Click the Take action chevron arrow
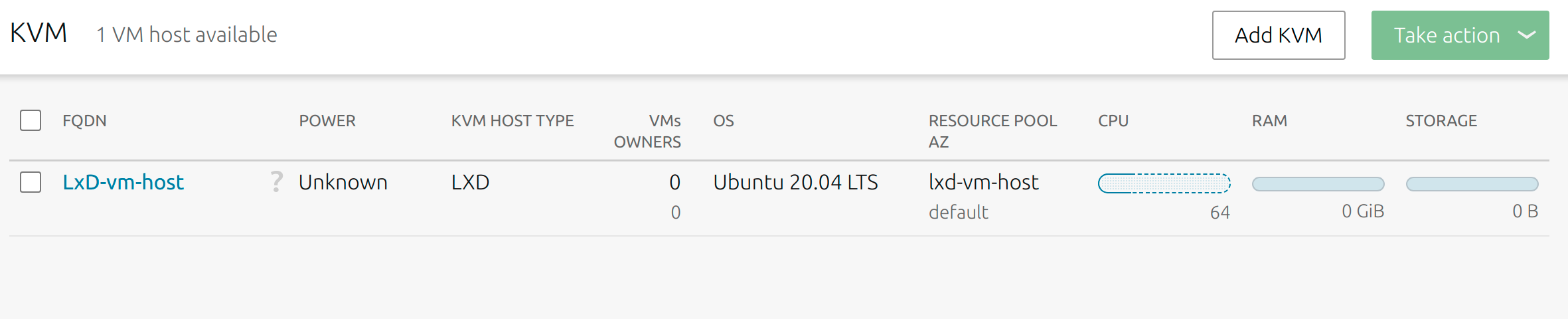 (1527, 35)
